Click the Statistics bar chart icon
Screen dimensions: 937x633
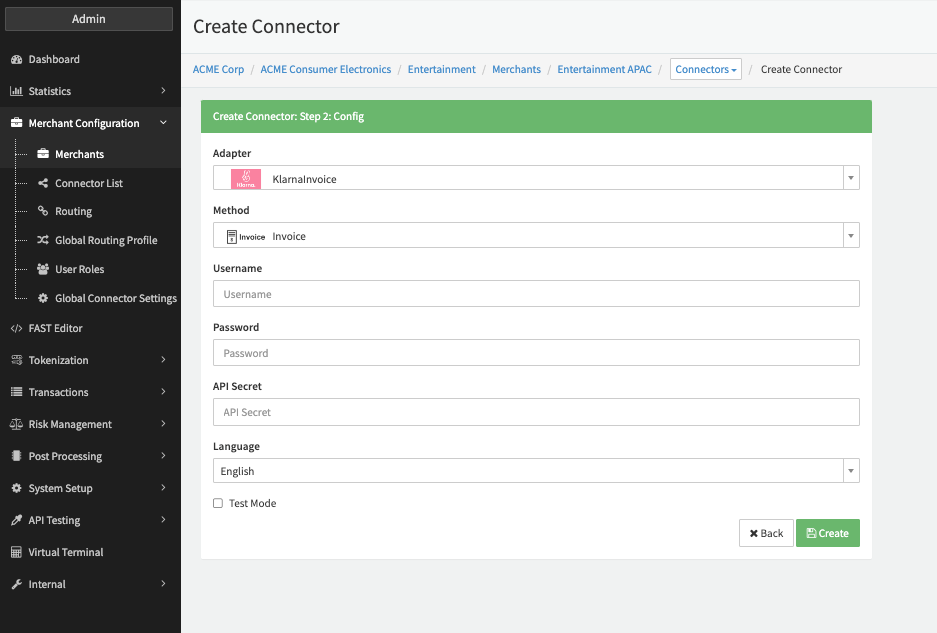click(16, 92)
